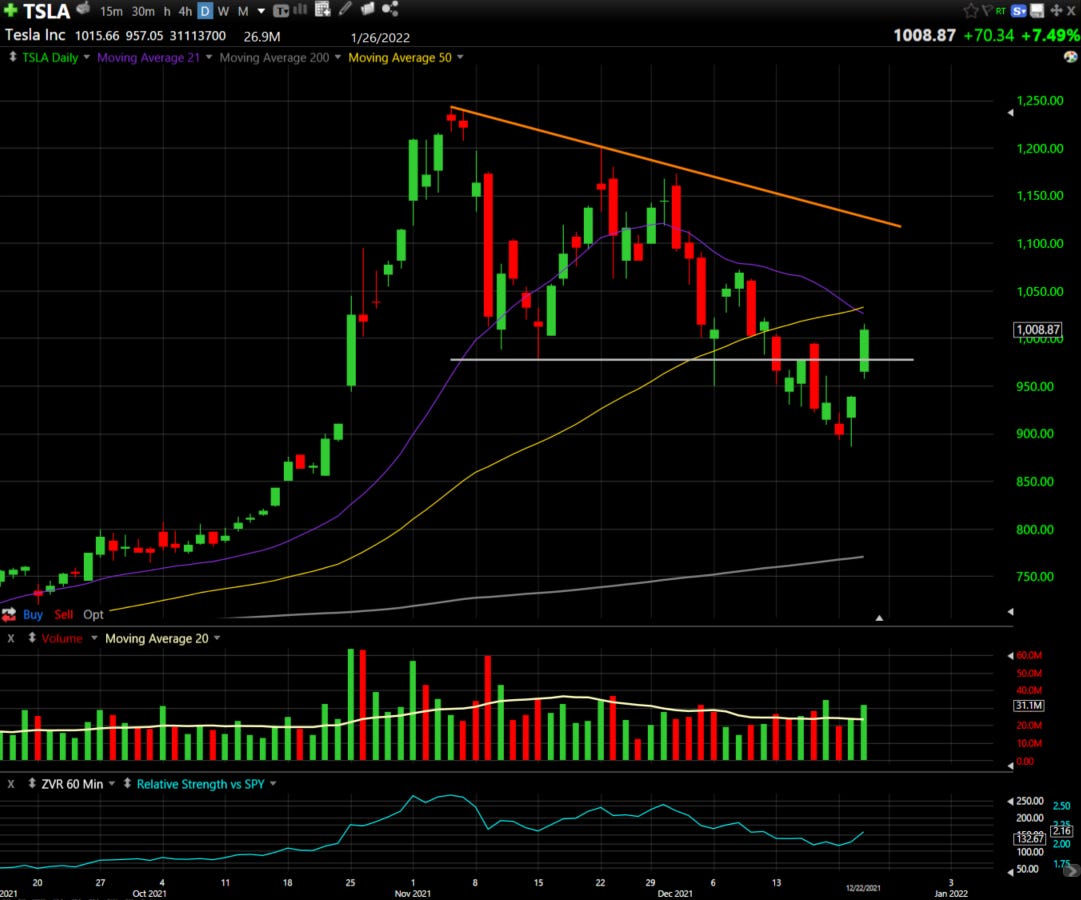Click the gray Moving Average 200 label

coord(274,58)
